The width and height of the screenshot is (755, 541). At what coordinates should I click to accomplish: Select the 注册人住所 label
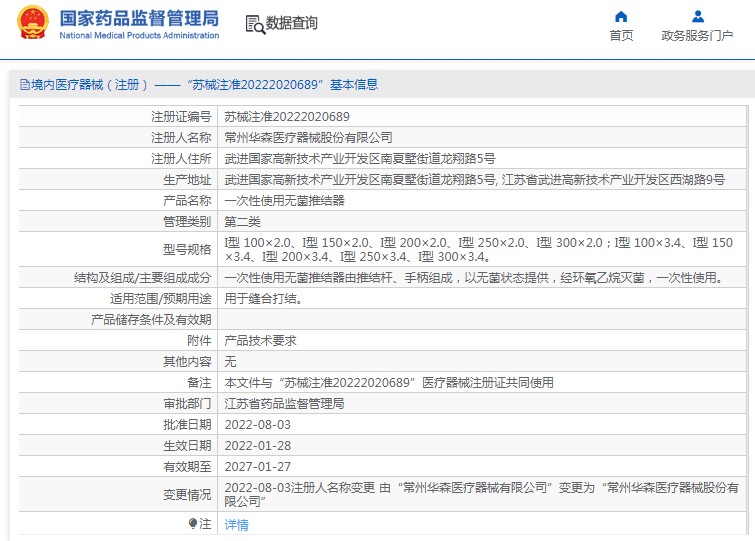coord(181,158)
